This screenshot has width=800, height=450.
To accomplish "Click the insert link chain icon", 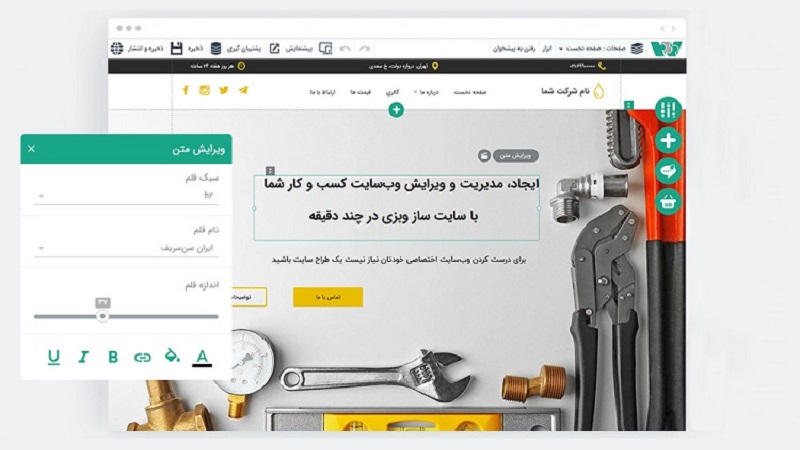I will tap(142, 357).
